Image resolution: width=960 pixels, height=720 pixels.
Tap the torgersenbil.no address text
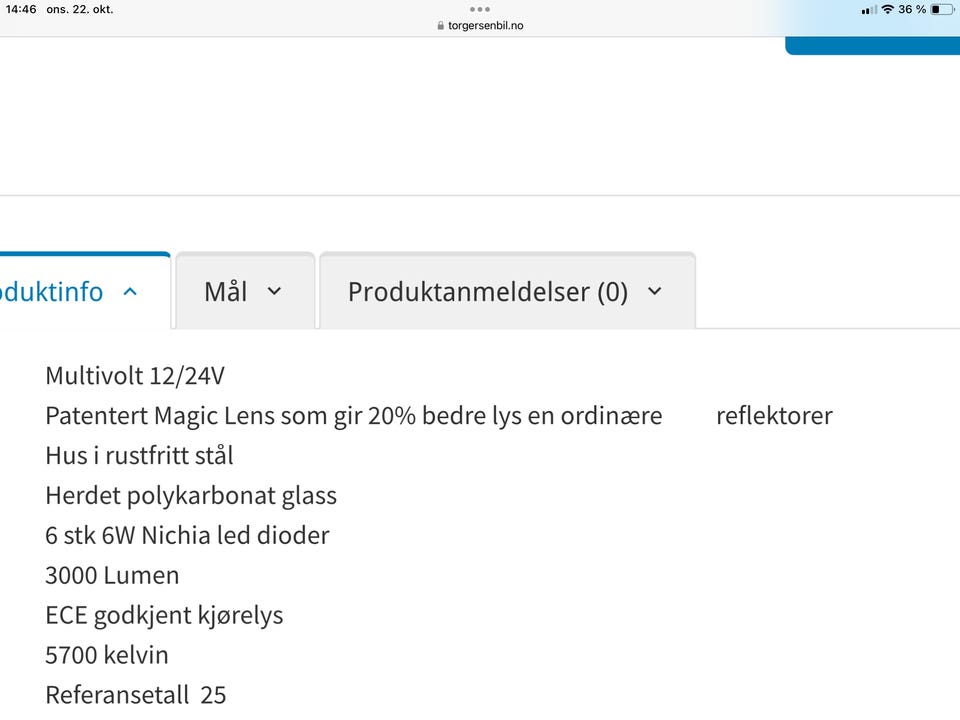(x=486, y=26)
